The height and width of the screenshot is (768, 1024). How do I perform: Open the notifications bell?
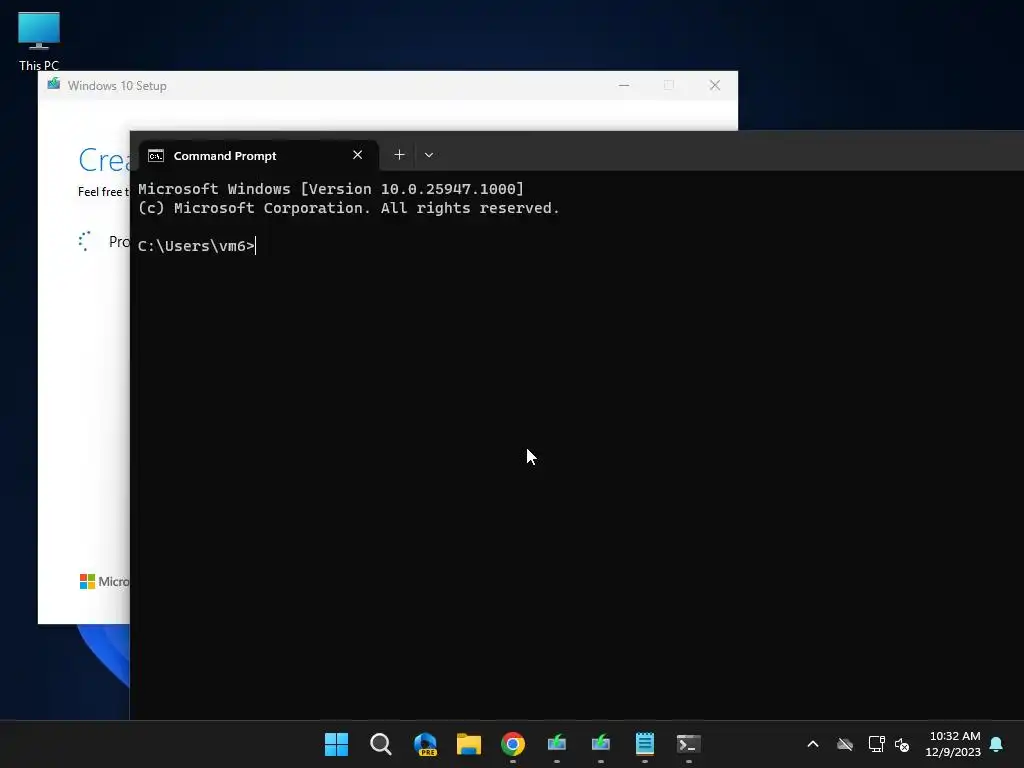click(996, 744)
